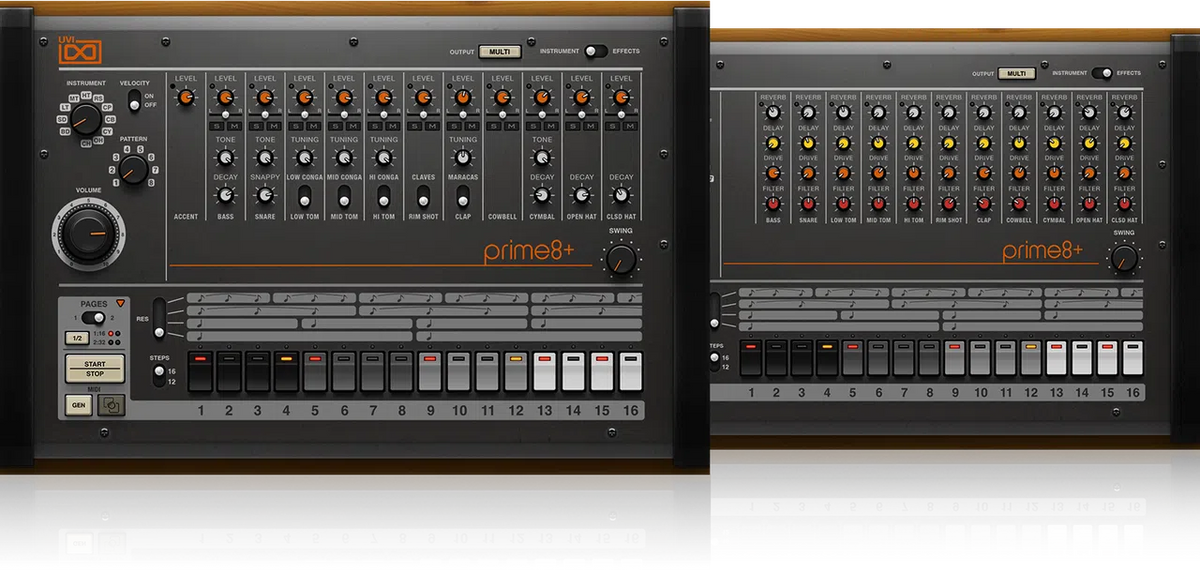1200x588 pixels.
Task: Solo the Open Hat channel with its S button
Action: point(574,126)
